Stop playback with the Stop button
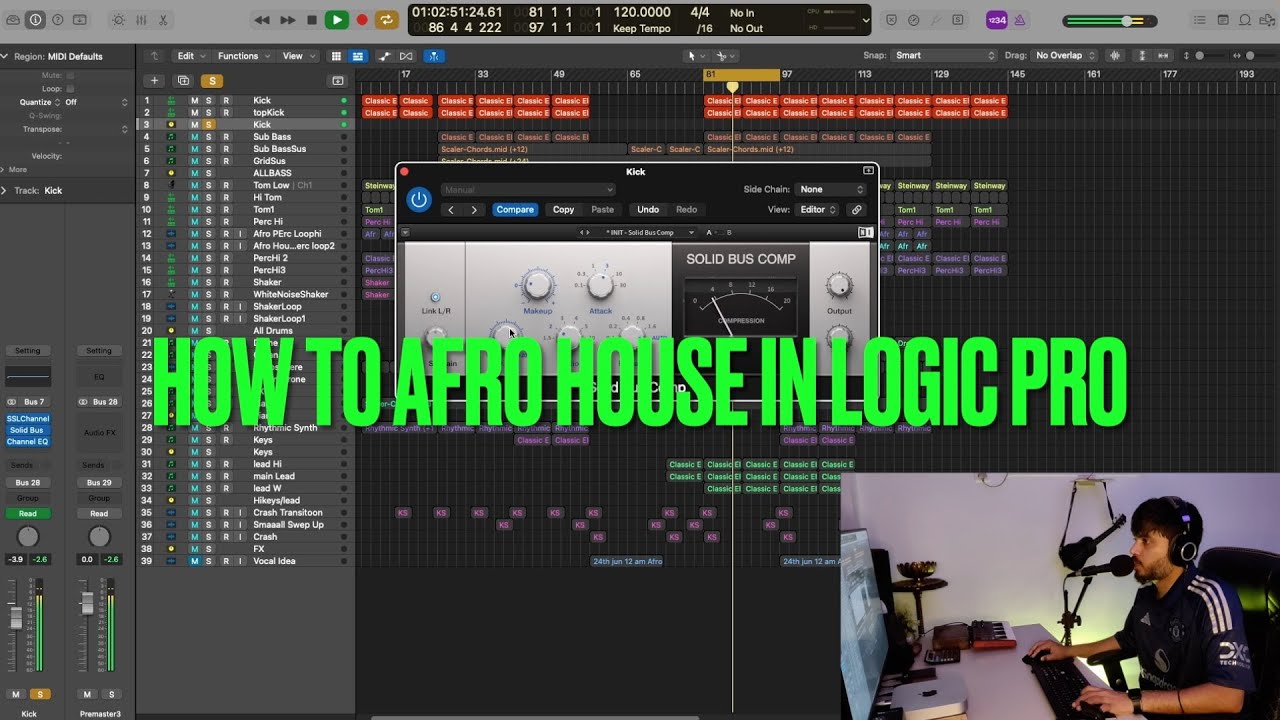 pyautogui.click(x=312, y=20)
